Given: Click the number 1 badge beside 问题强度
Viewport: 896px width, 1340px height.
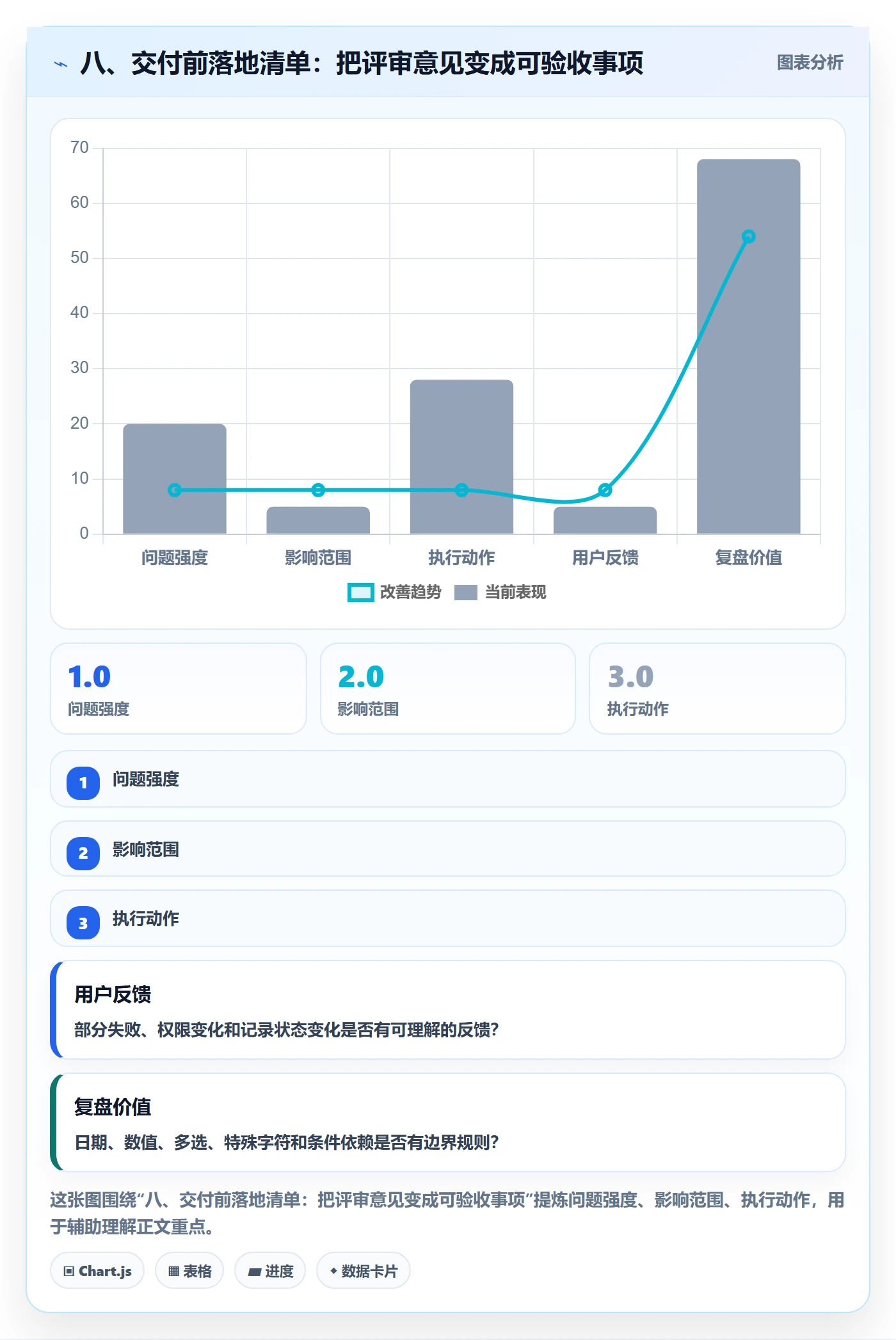Looking at the screenshot, I should click(x=83, y=783).
